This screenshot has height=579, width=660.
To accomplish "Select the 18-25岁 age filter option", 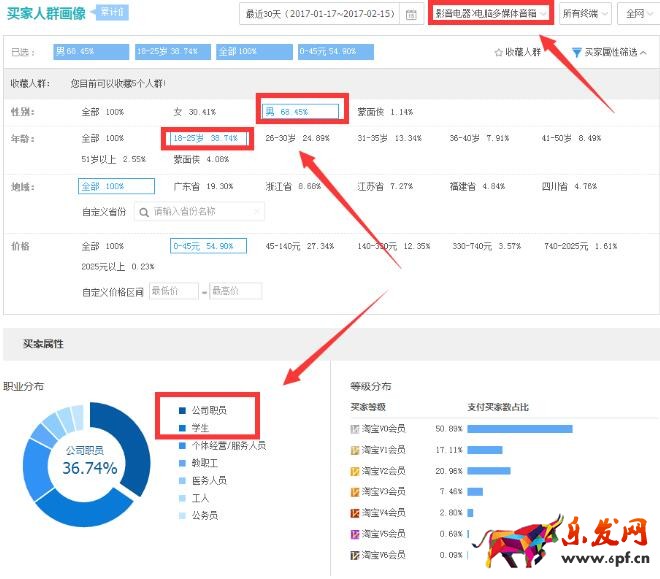I will [x=207, y=138].
